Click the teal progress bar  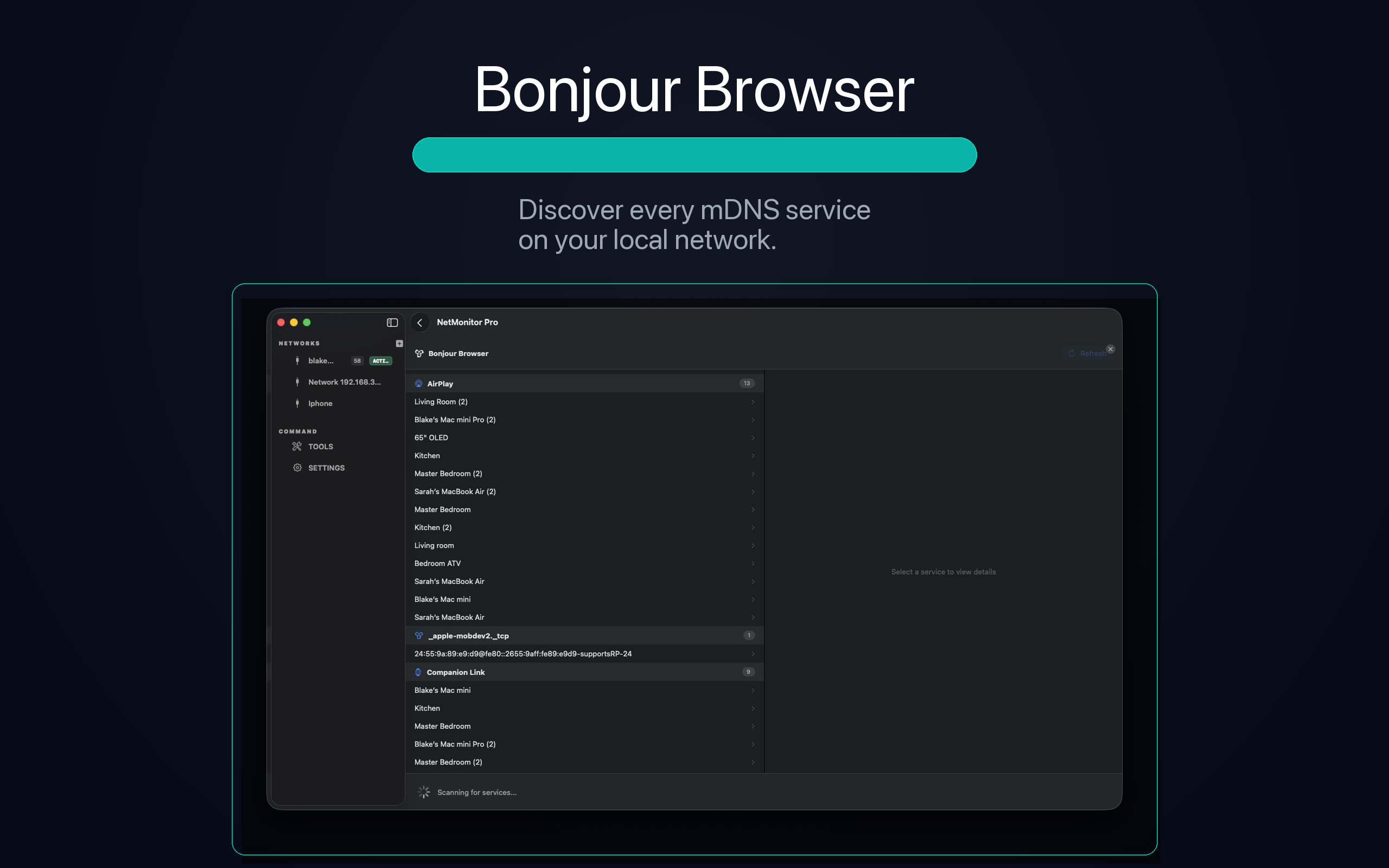click(x=694, y=155)
